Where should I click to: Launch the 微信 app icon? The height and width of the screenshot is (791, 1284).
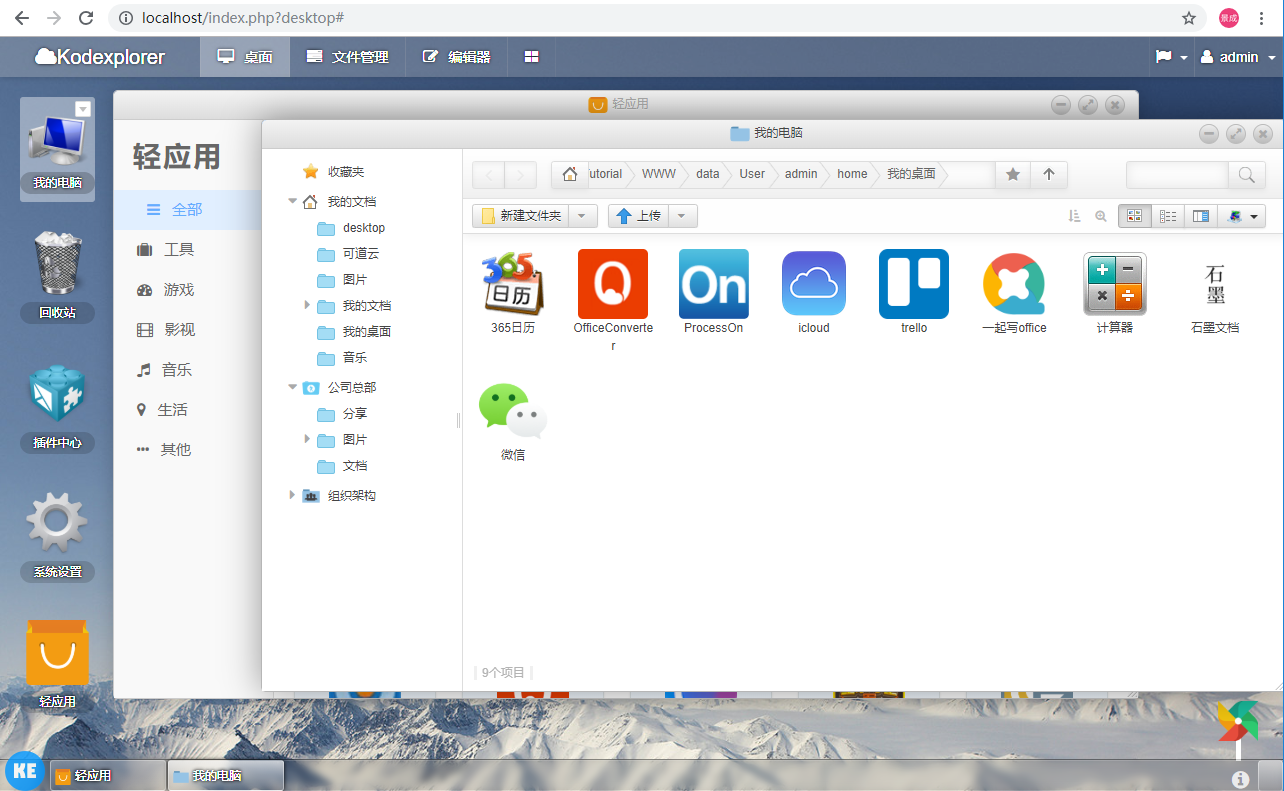(x=513, y=411)
